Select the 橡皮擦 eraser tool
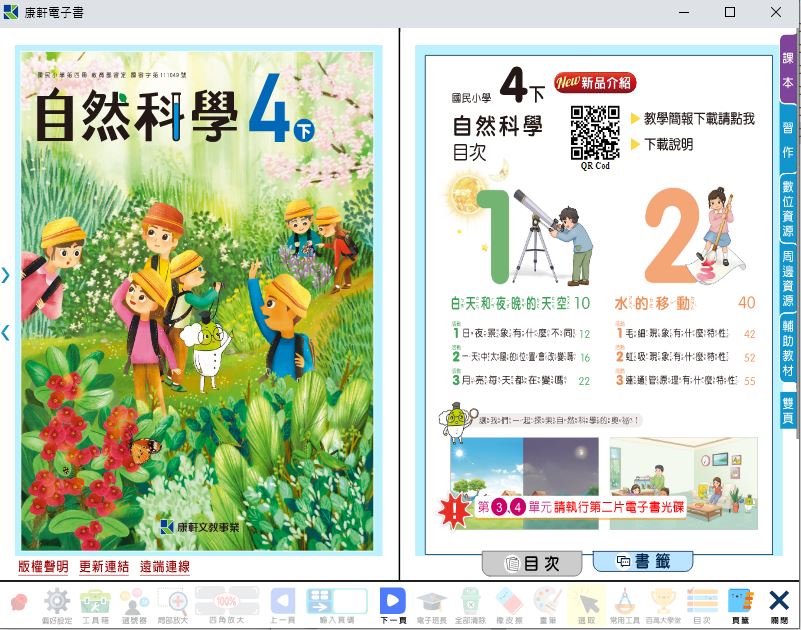This screenshot has width=801, height=630. (x=509, y=606)
